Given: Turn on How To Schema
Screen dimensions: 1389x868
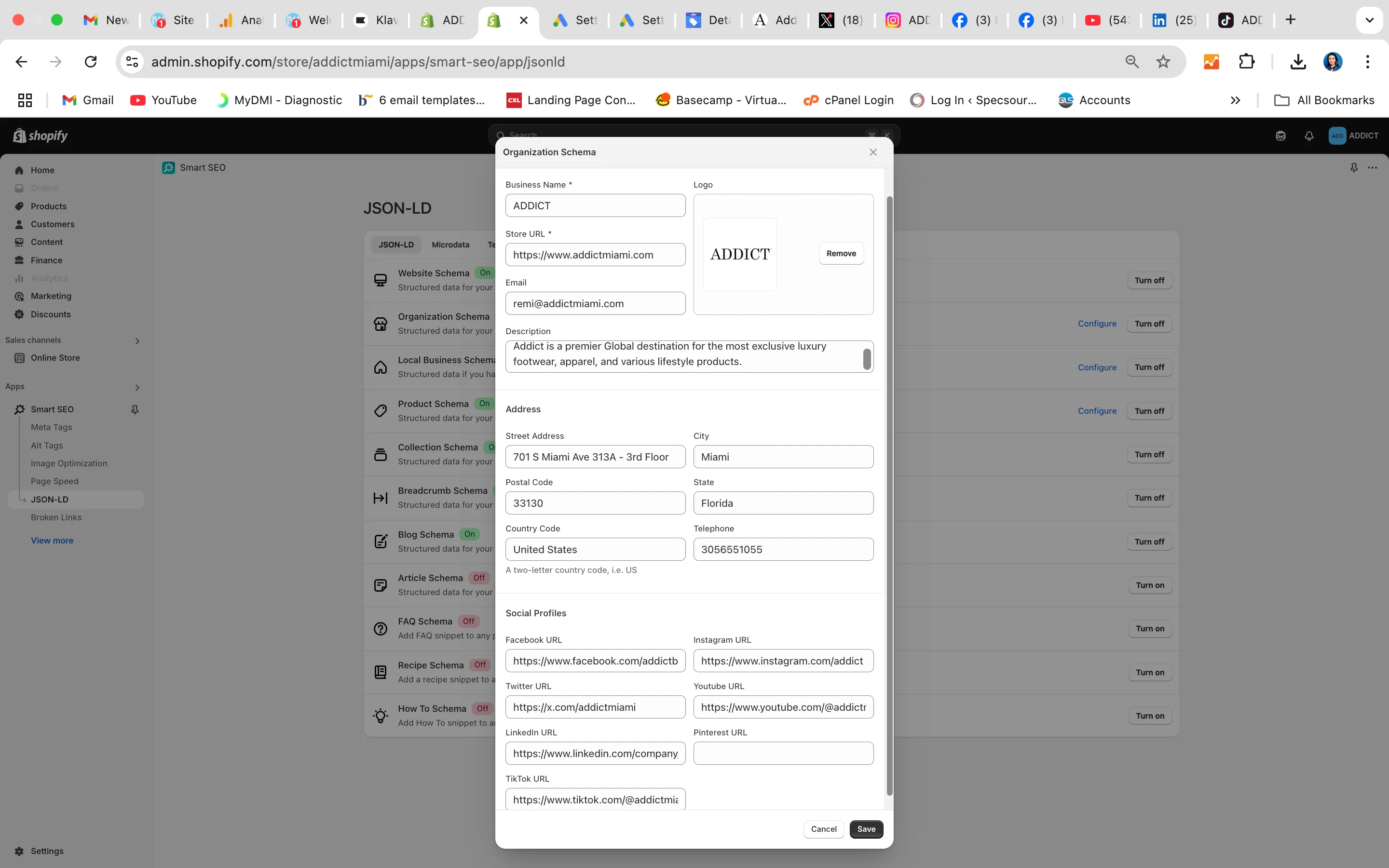Looking at the screenshot, I should click(x=1150, y=716).
